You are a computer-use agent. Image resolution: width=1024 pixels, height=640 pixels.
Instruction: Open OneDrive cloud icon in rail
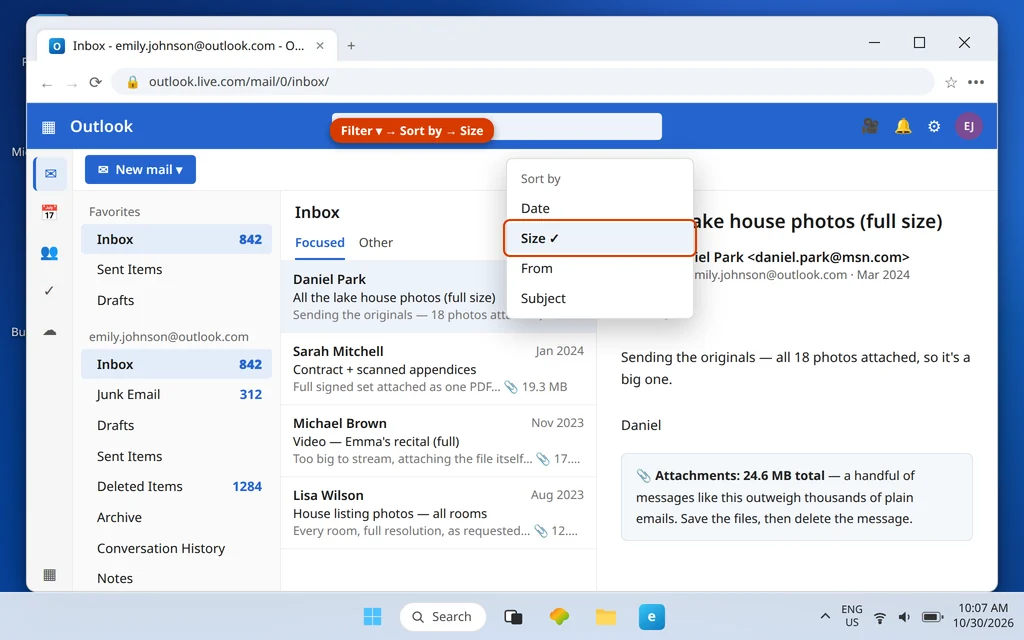point(50,331)
